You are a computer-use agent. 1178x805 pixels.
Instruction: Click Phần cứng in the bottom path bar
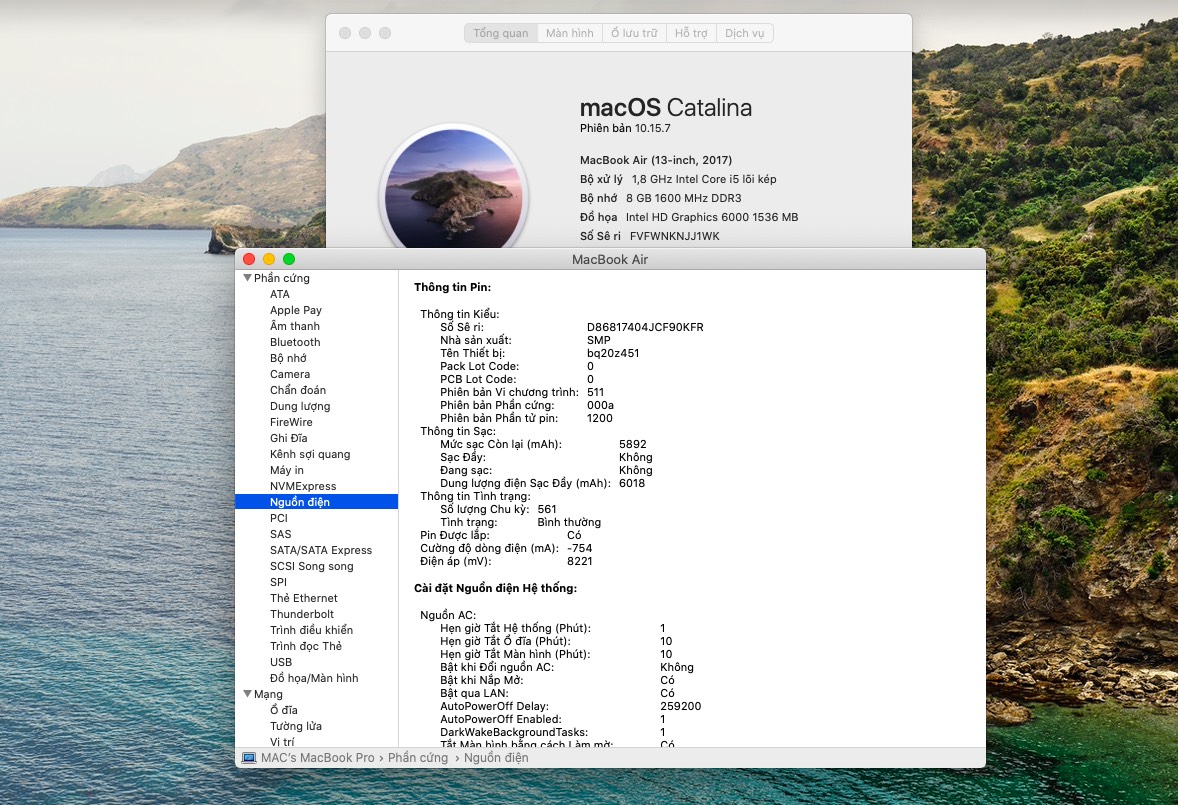[418, 758]
